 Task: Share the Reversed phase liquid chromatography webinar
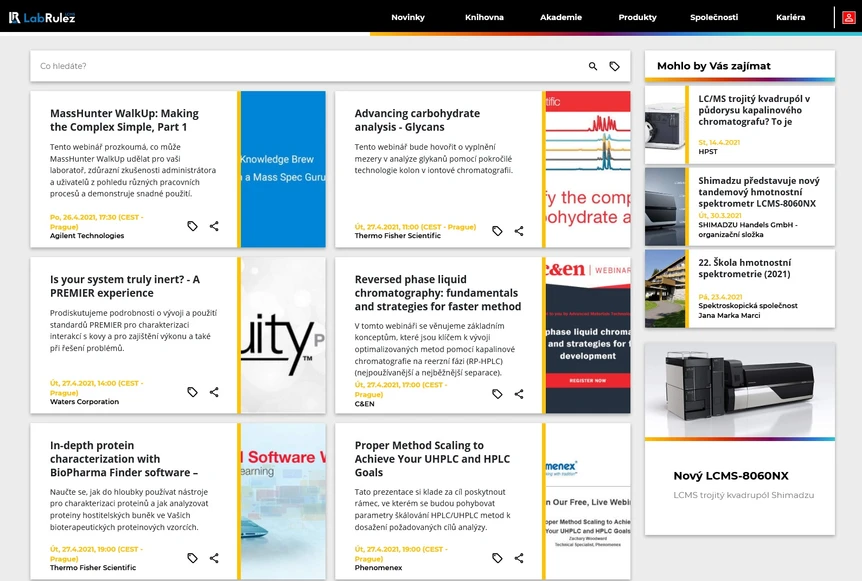tap(518, 394)
